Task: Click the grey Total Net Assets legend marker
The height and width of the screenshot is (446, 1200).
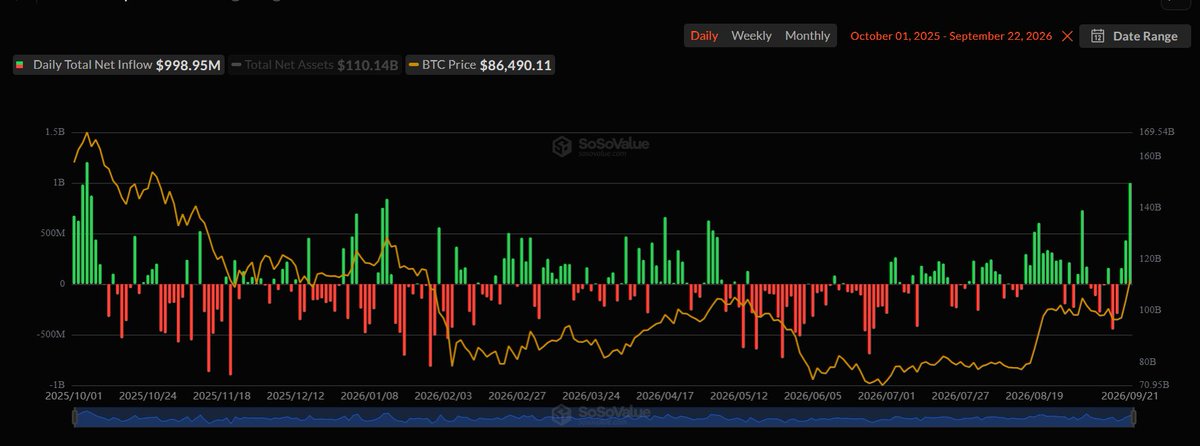Action: (237, 65)
